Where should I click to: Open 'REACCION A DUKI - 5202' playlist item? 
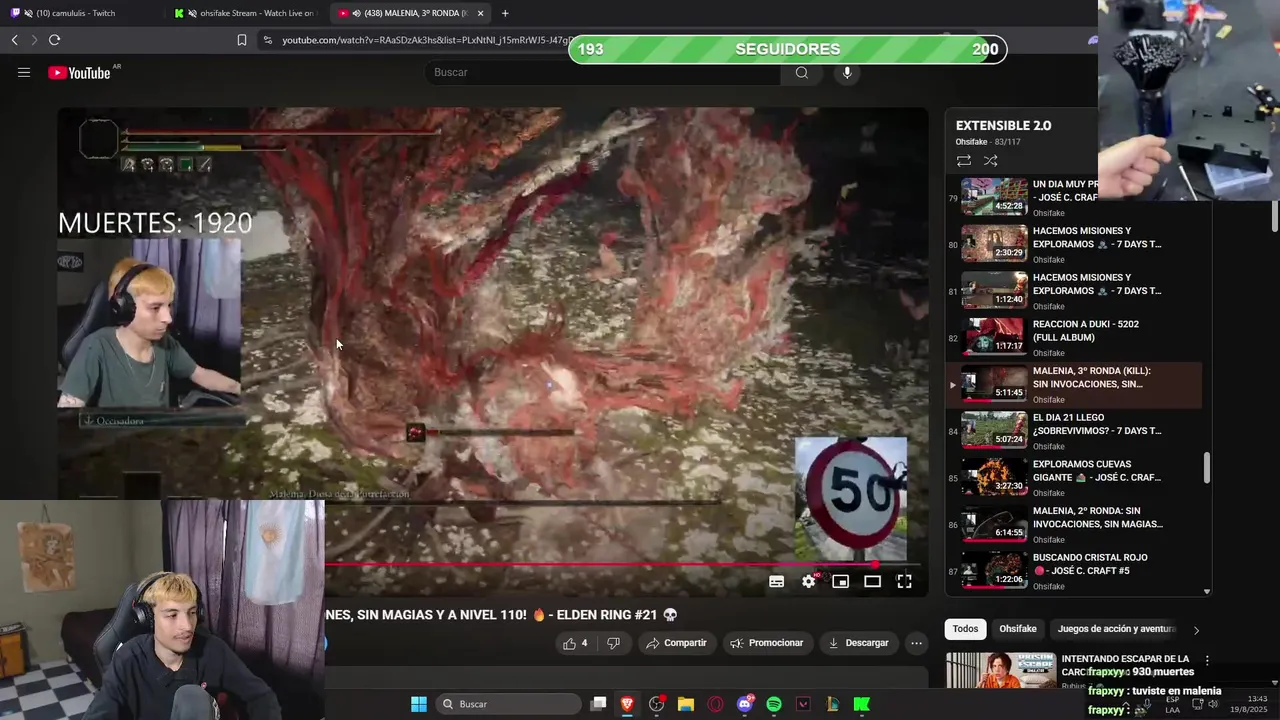coord(1075,338)
